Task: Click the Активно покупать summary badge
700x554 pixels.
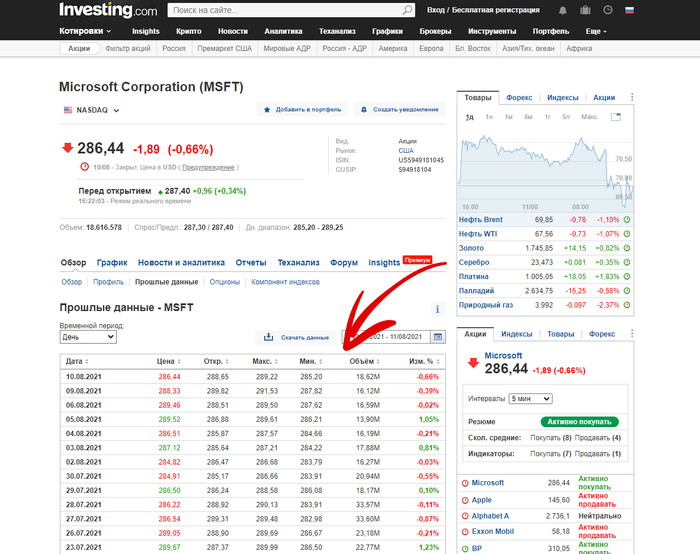Action: tap(579, 422)
